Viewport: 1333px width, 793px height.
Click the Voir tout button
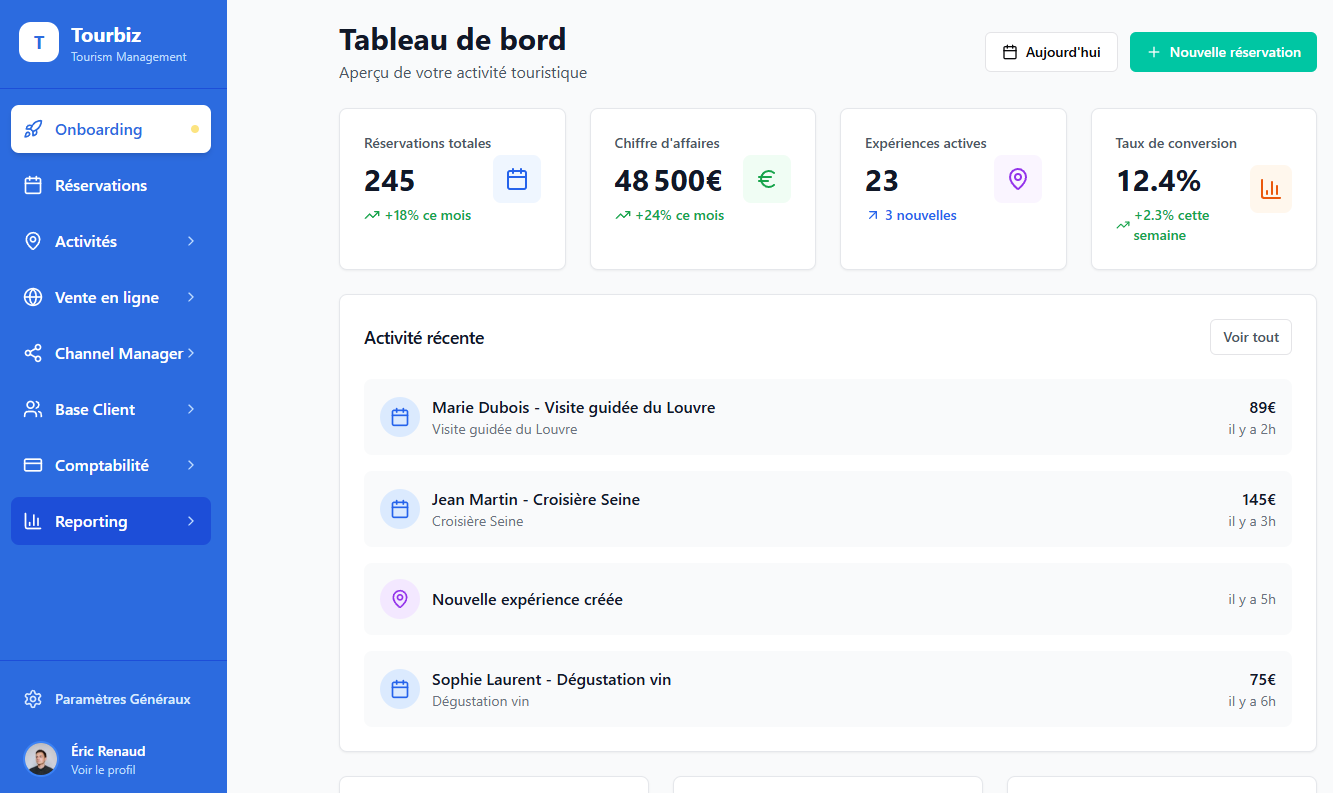1250,337
